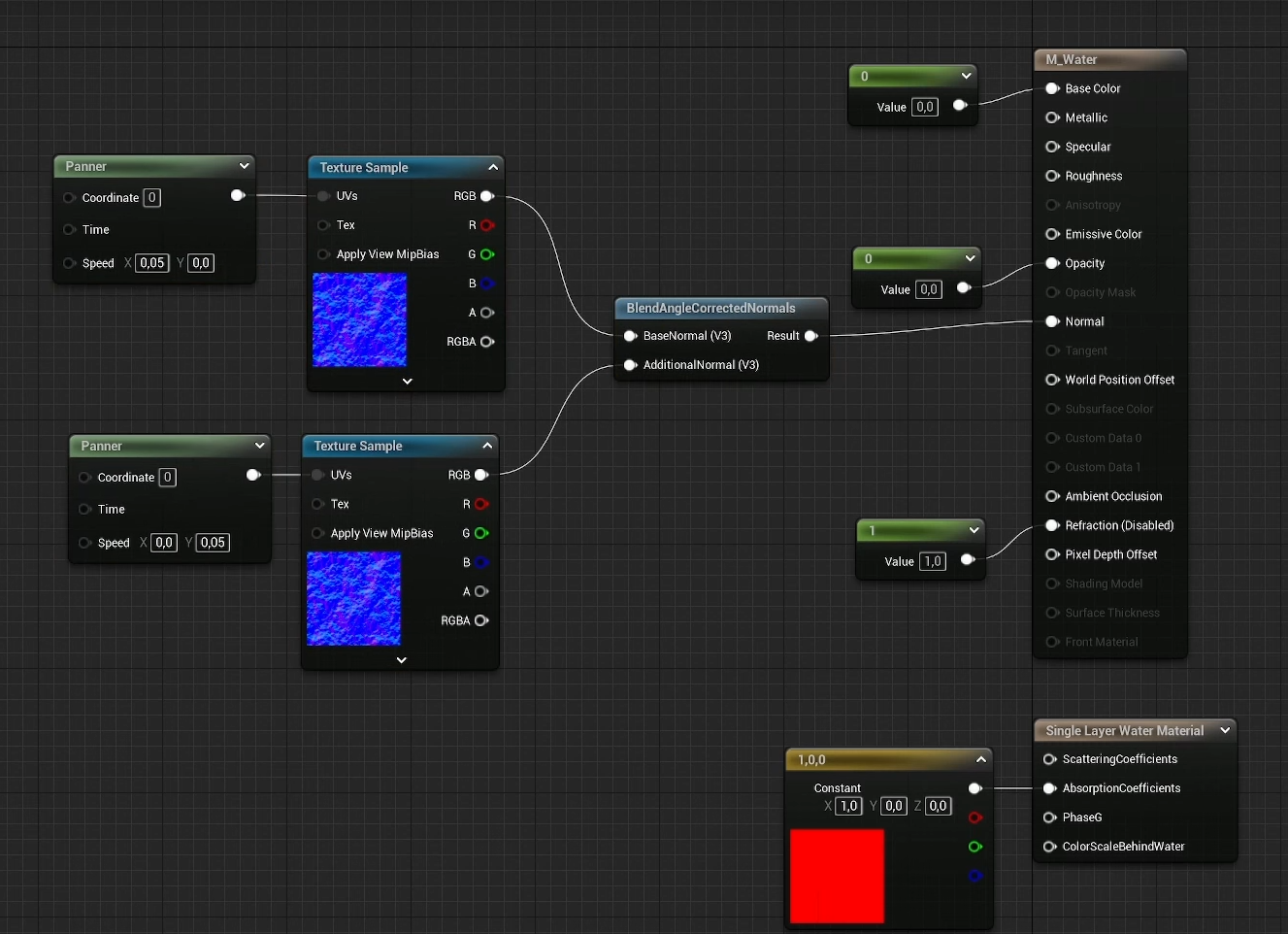
Task: Collapse the upper Texture Sample via header chevron
Action: [x=493, y=167]
